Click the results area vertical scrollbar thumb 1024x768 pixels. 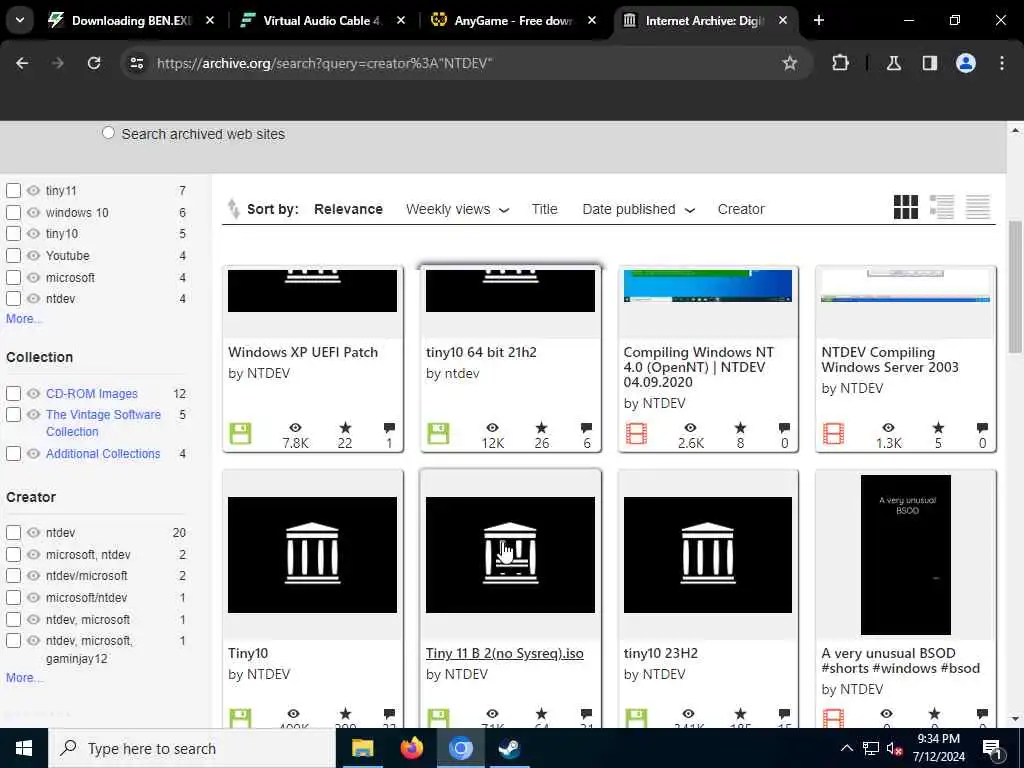coord(1015,287)
